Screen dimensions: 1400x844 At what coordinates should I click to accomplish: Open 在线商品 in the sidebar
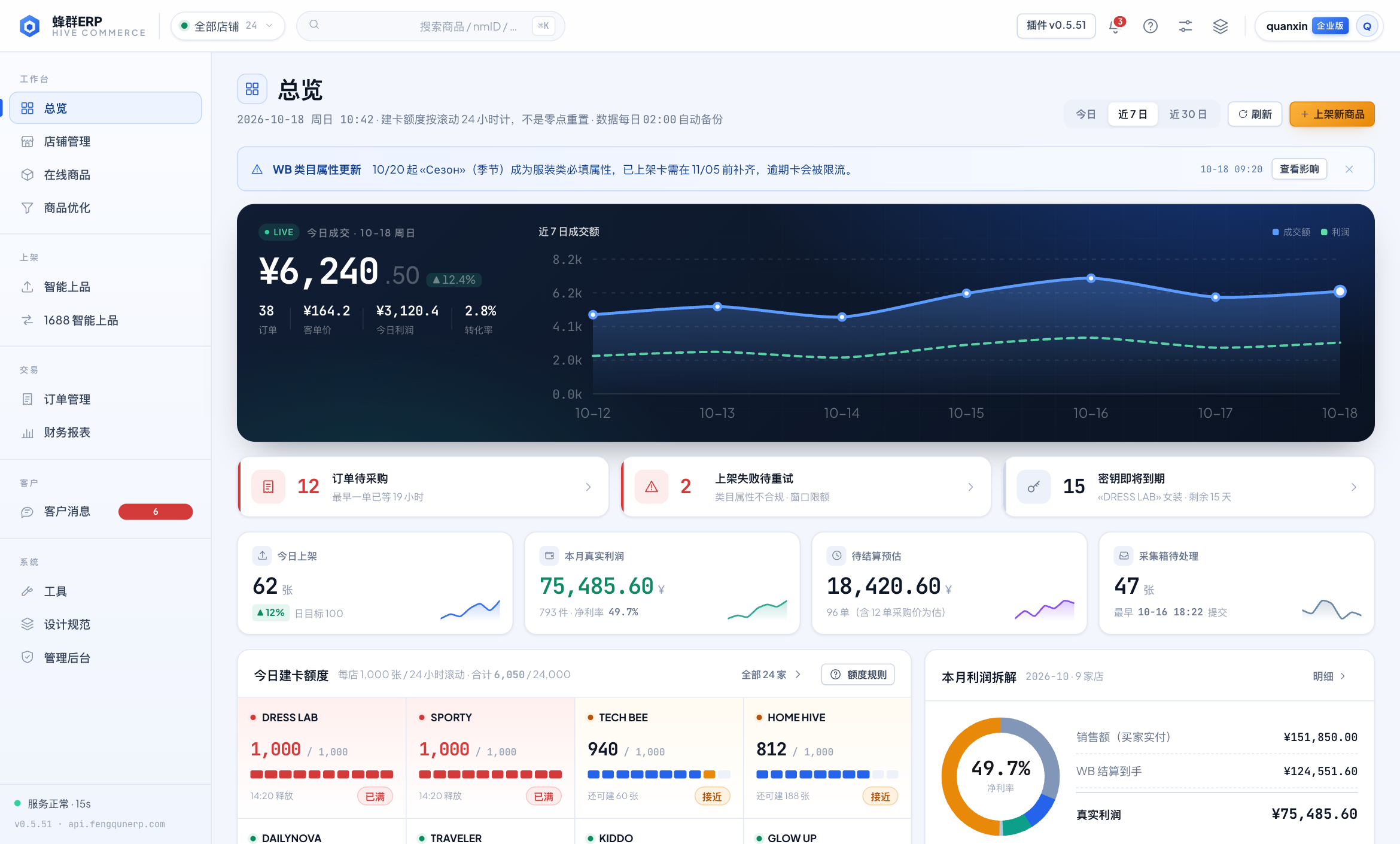click(105, 175)
